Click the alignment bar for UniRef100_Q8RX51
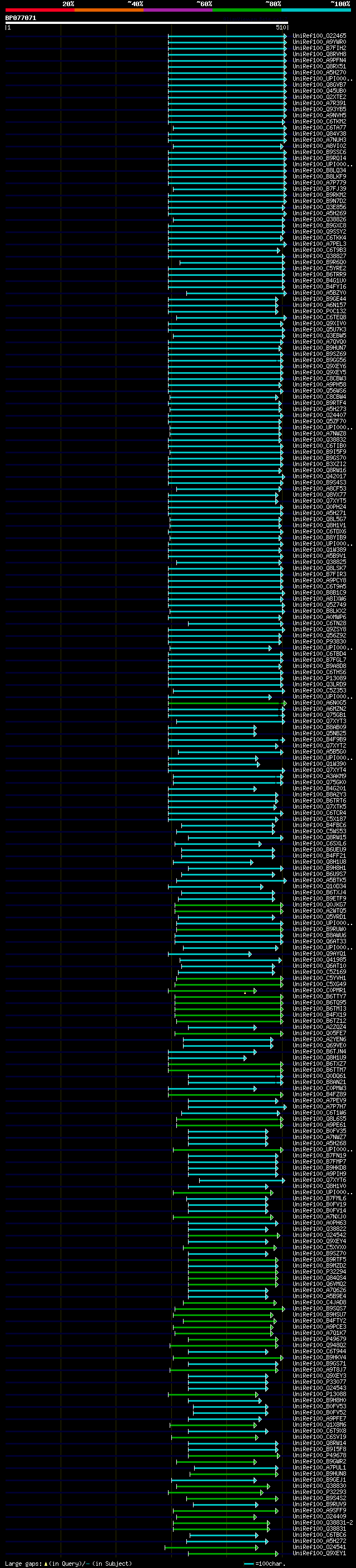 point(227,66)
